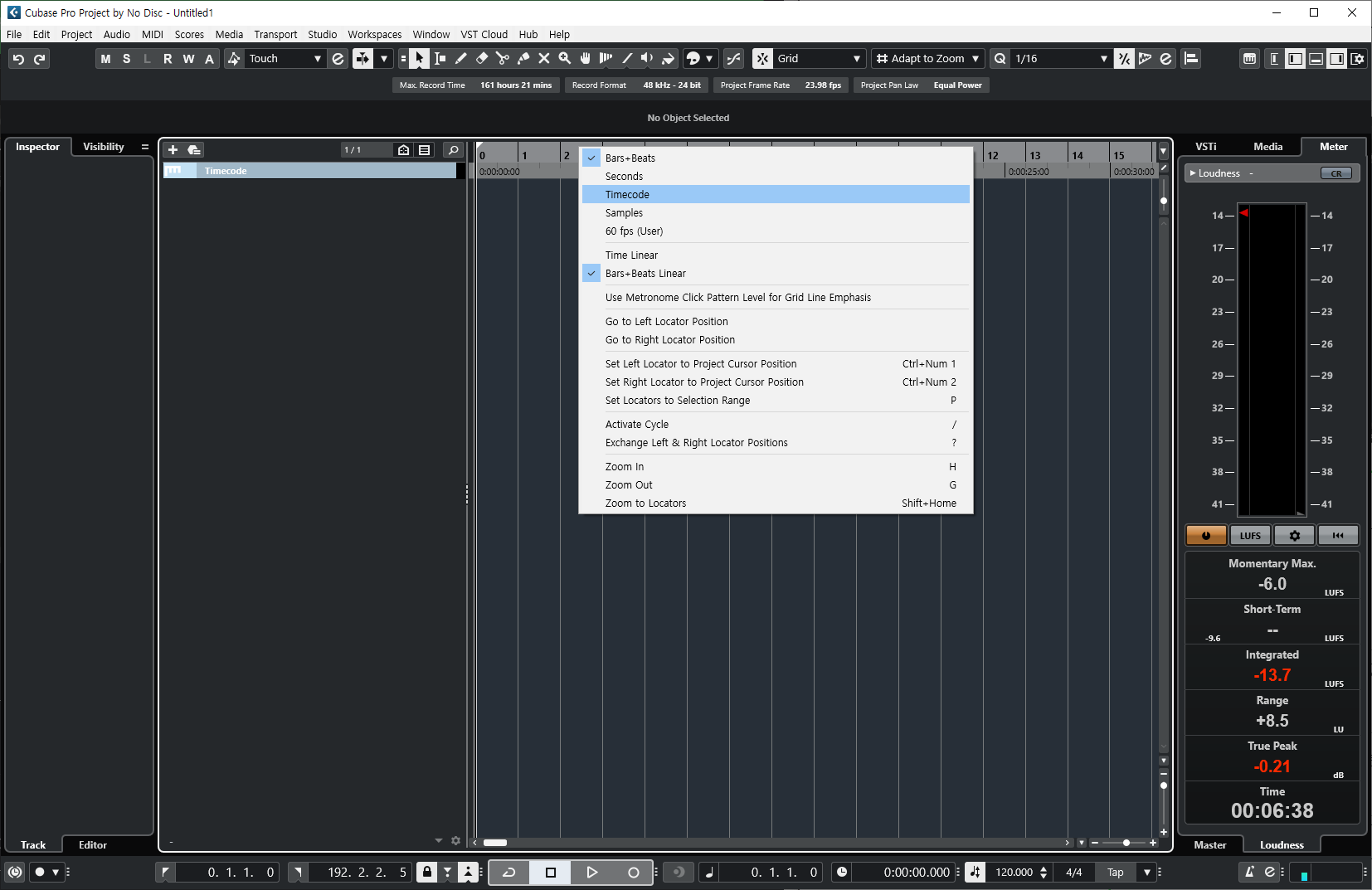The height and width of the screenshot is (890, 1372).
Task: Select the Split scissors tool
Action: (503, 59)
